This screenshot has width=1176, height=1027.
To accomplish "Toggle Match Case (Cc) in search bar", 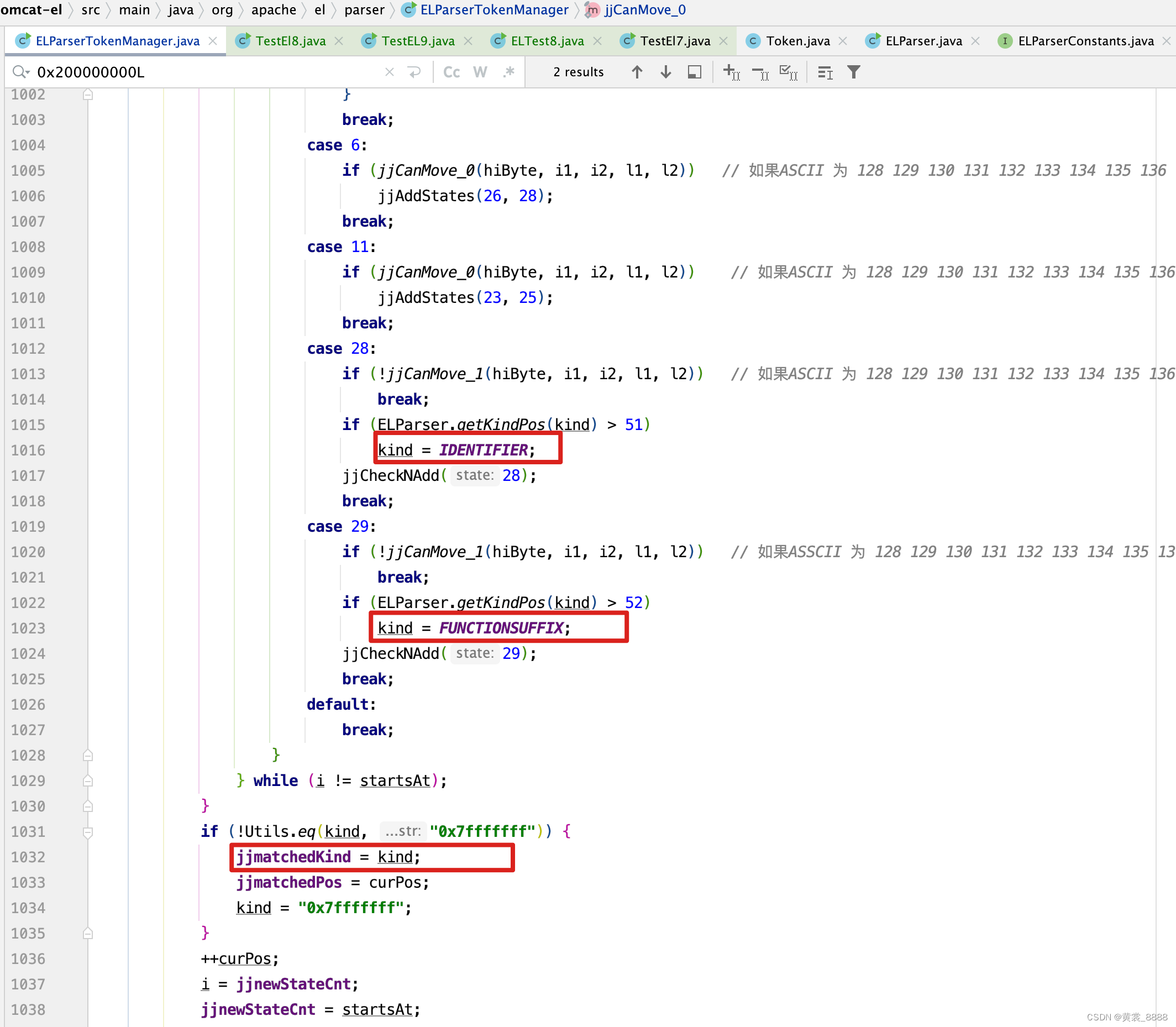I will pyautogui.click(x=452, y=72).
